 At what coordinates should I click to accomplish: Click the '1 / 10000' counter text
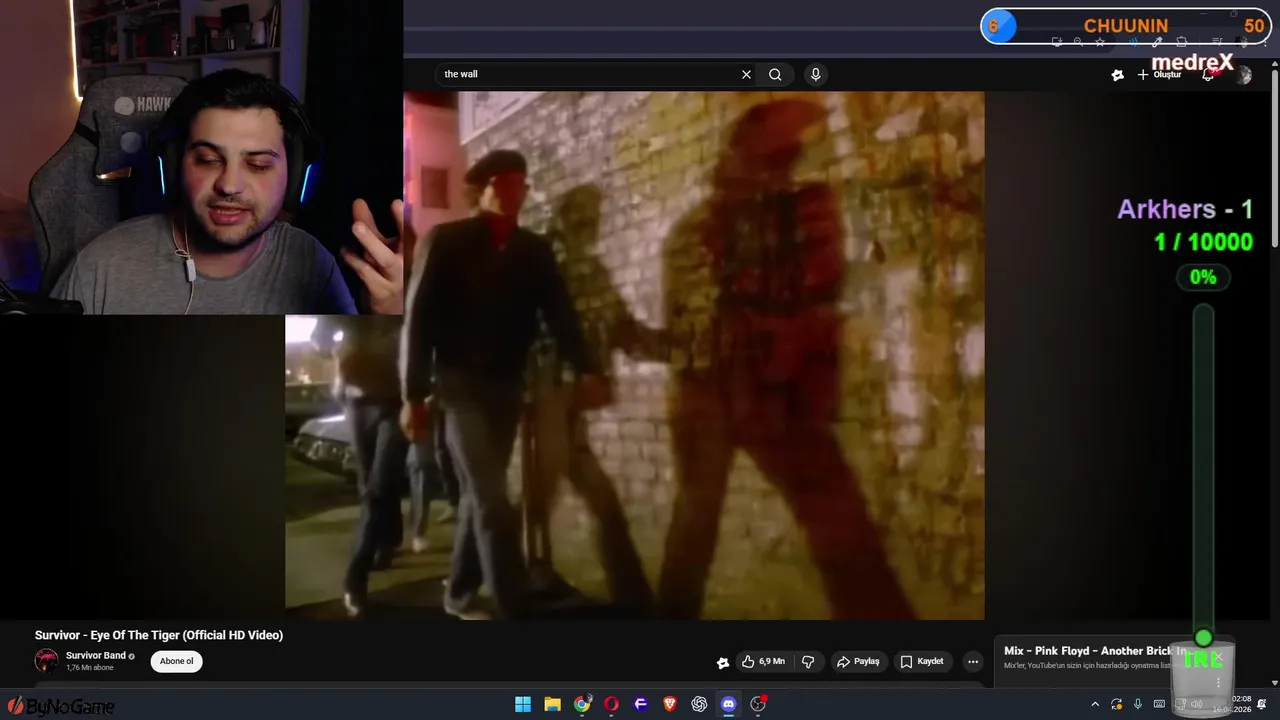click(x=1203, y=242)
